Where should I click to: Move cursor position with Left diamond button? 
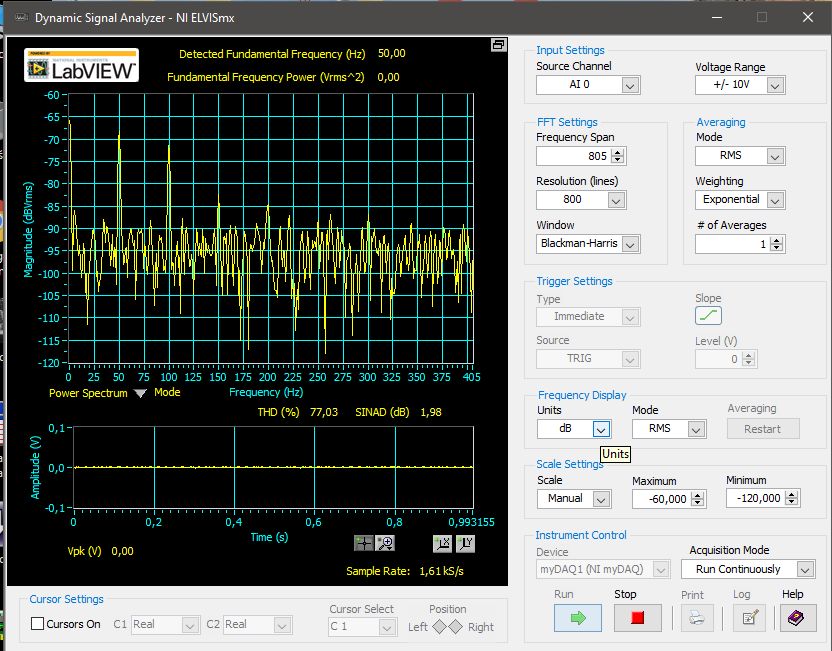[439, 627]
